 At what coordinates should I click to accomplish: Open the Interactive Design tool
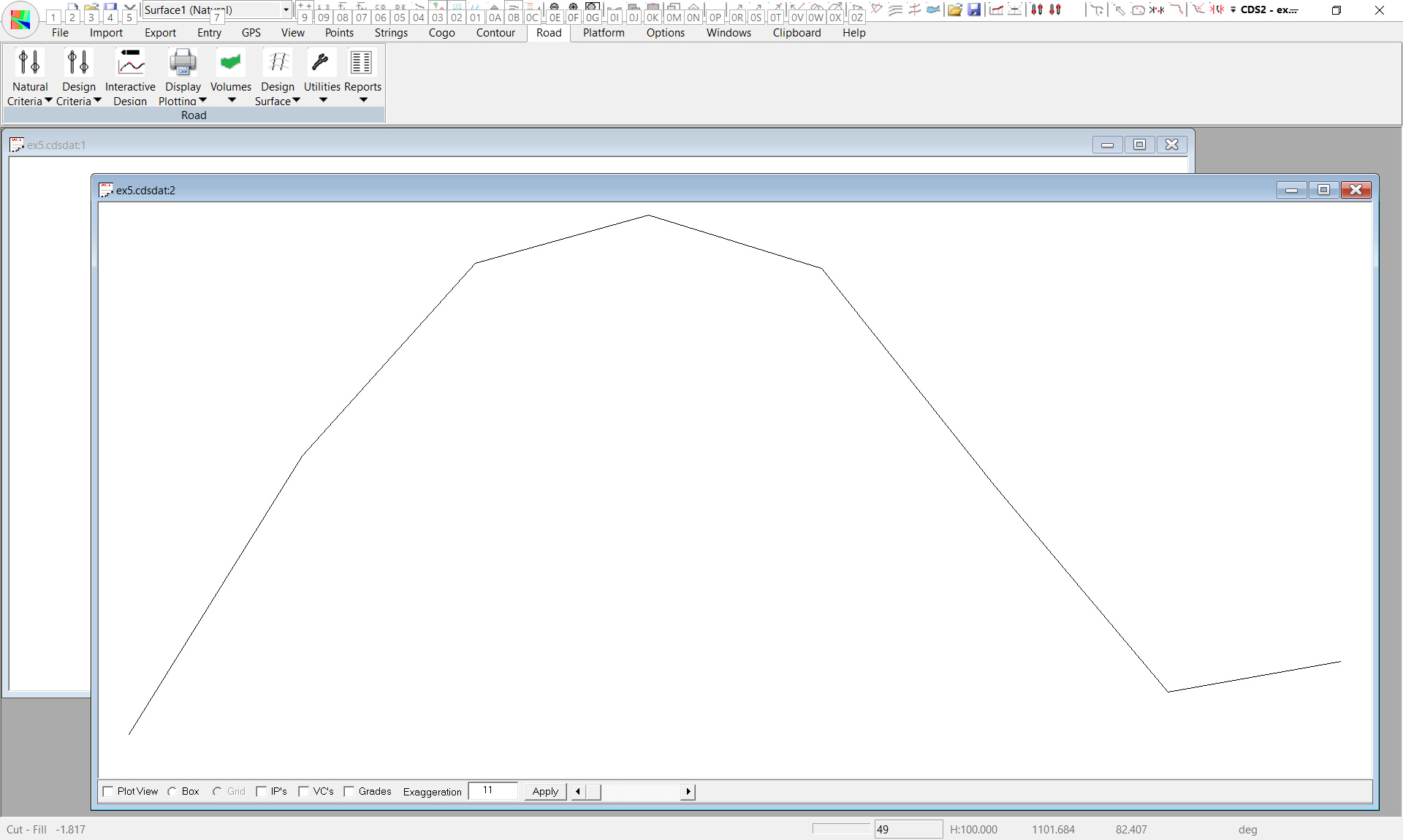pyautogui.click(x=130, y=64)
